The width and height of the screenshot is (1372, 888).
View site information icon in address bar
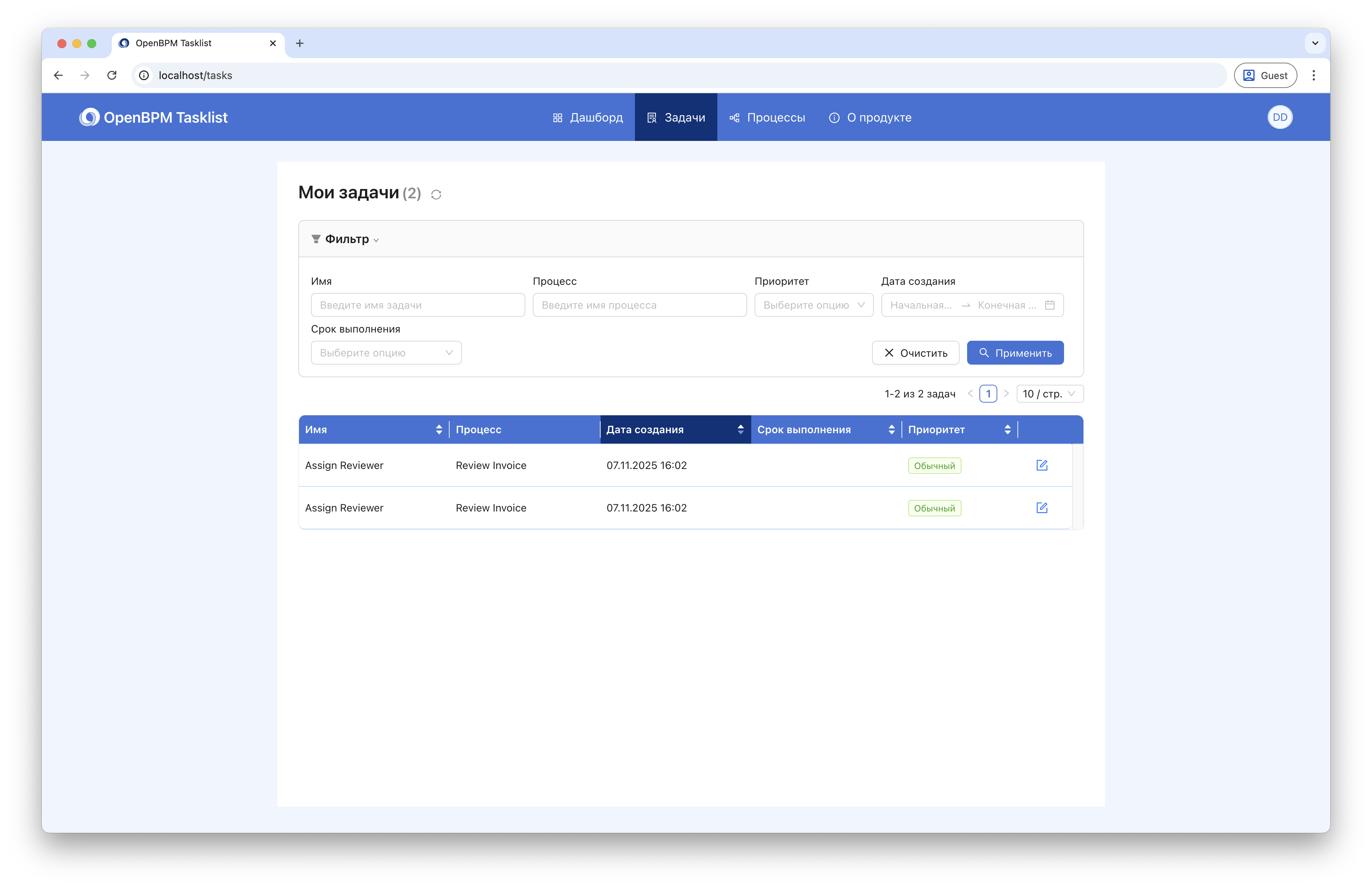[x=144, y=75]
